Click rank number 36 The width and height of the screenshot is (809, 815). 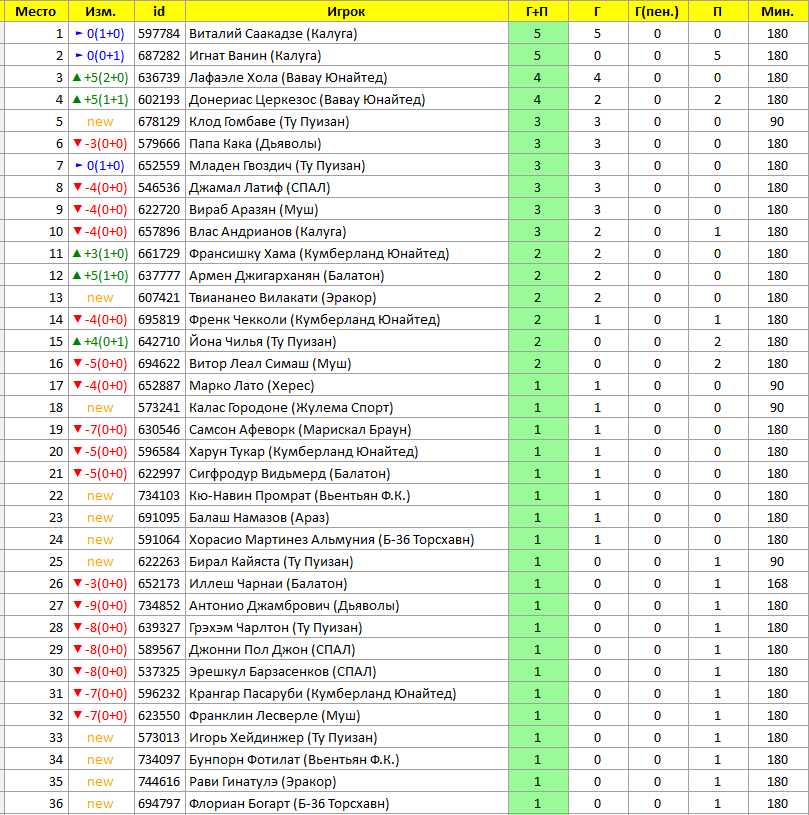click(56, 804)
